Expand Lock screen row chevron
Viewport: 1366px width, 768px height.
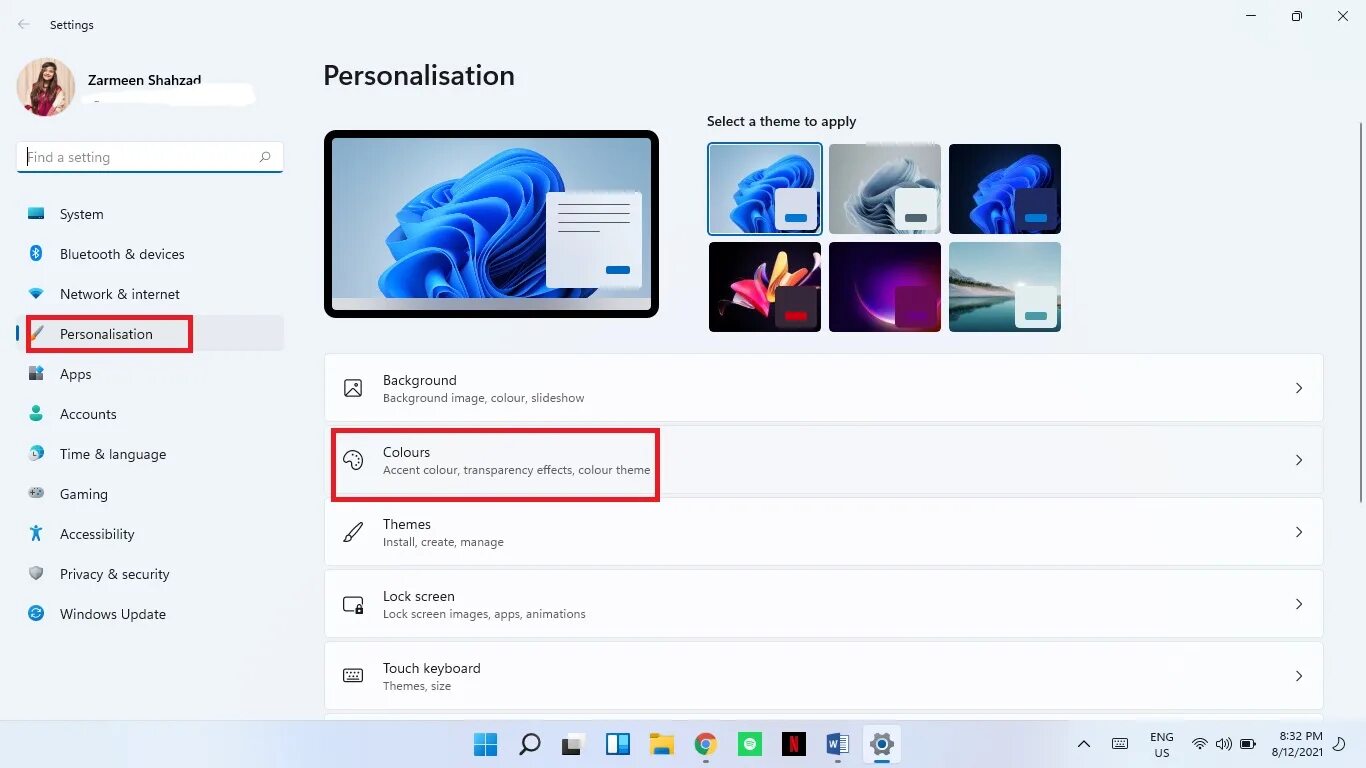1299,604
